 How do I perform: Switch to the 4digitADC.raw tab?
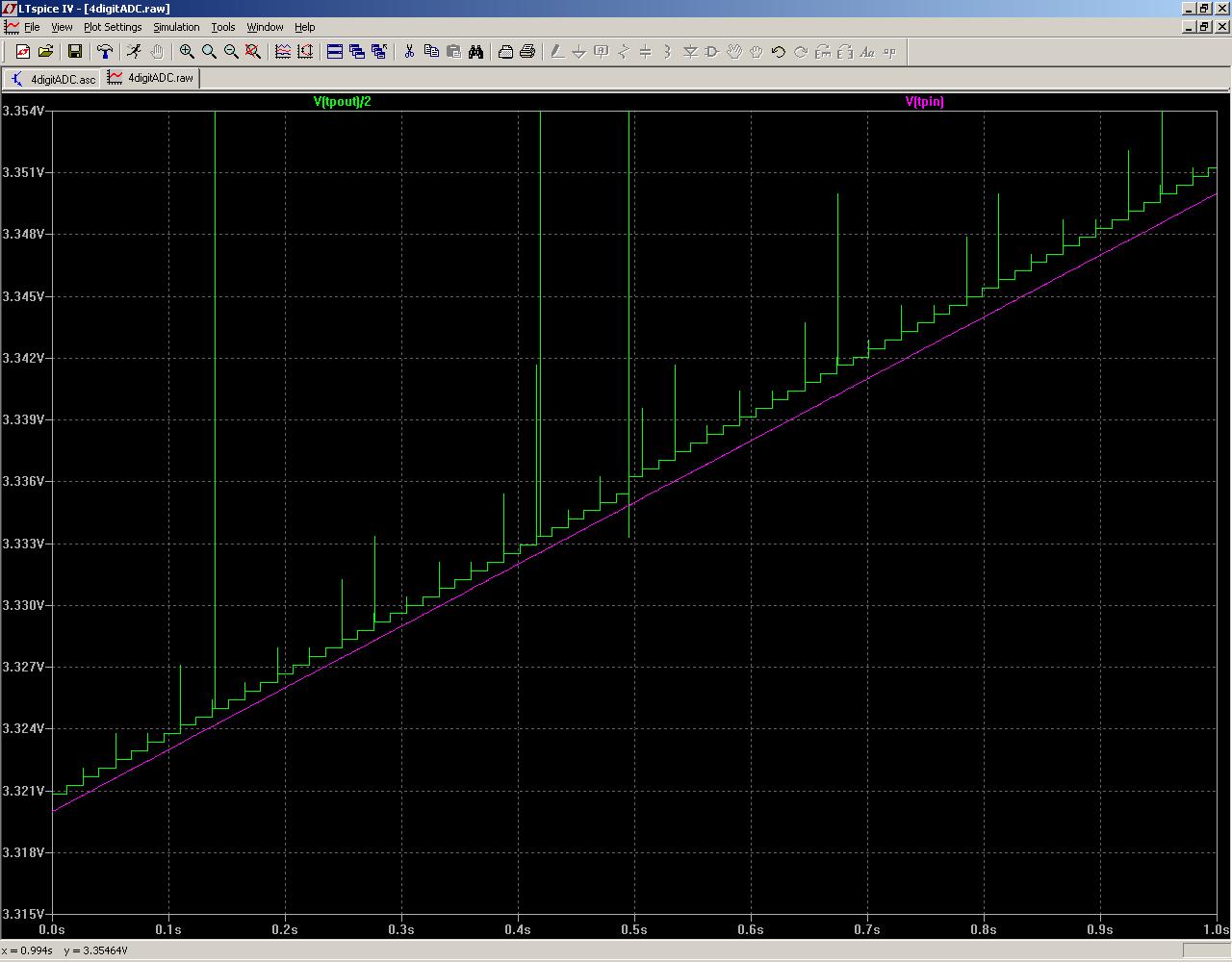[150, 78]
